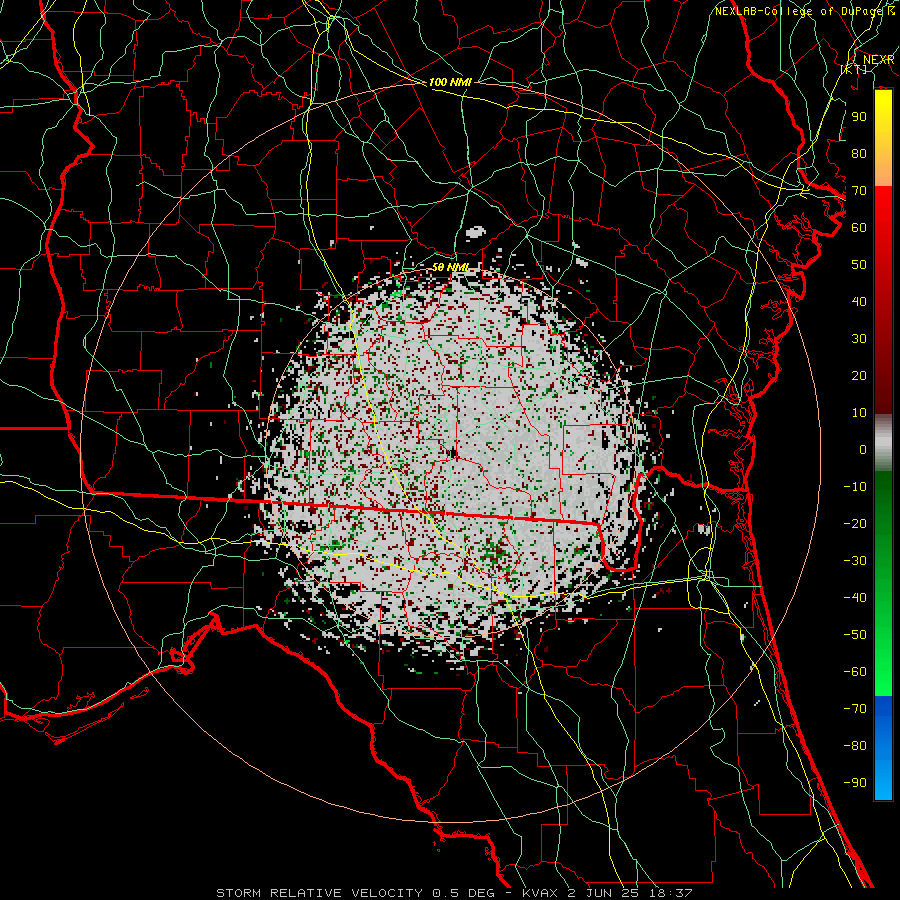Click the positive 90 scale label

point(859,117)
